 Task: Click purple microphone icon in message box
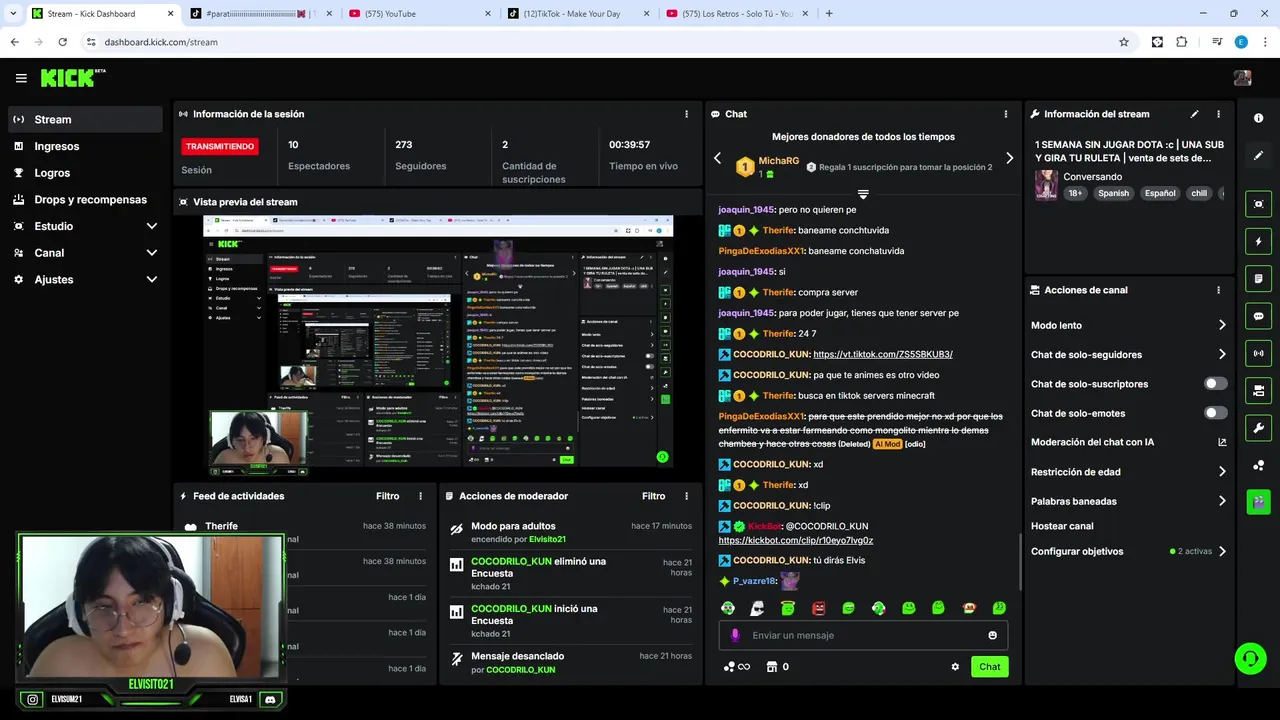pos(735,635)
